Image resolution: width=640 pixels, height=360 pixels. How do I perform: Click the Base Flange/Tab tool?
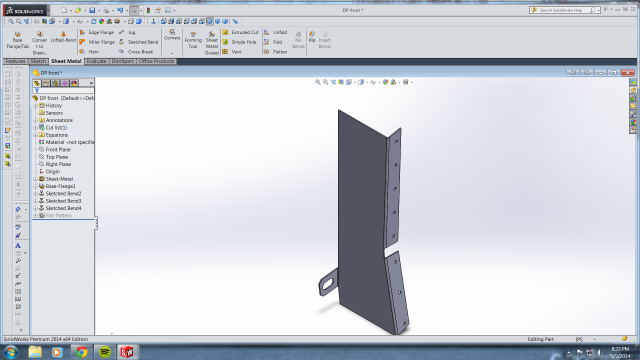tap(18, 40)
